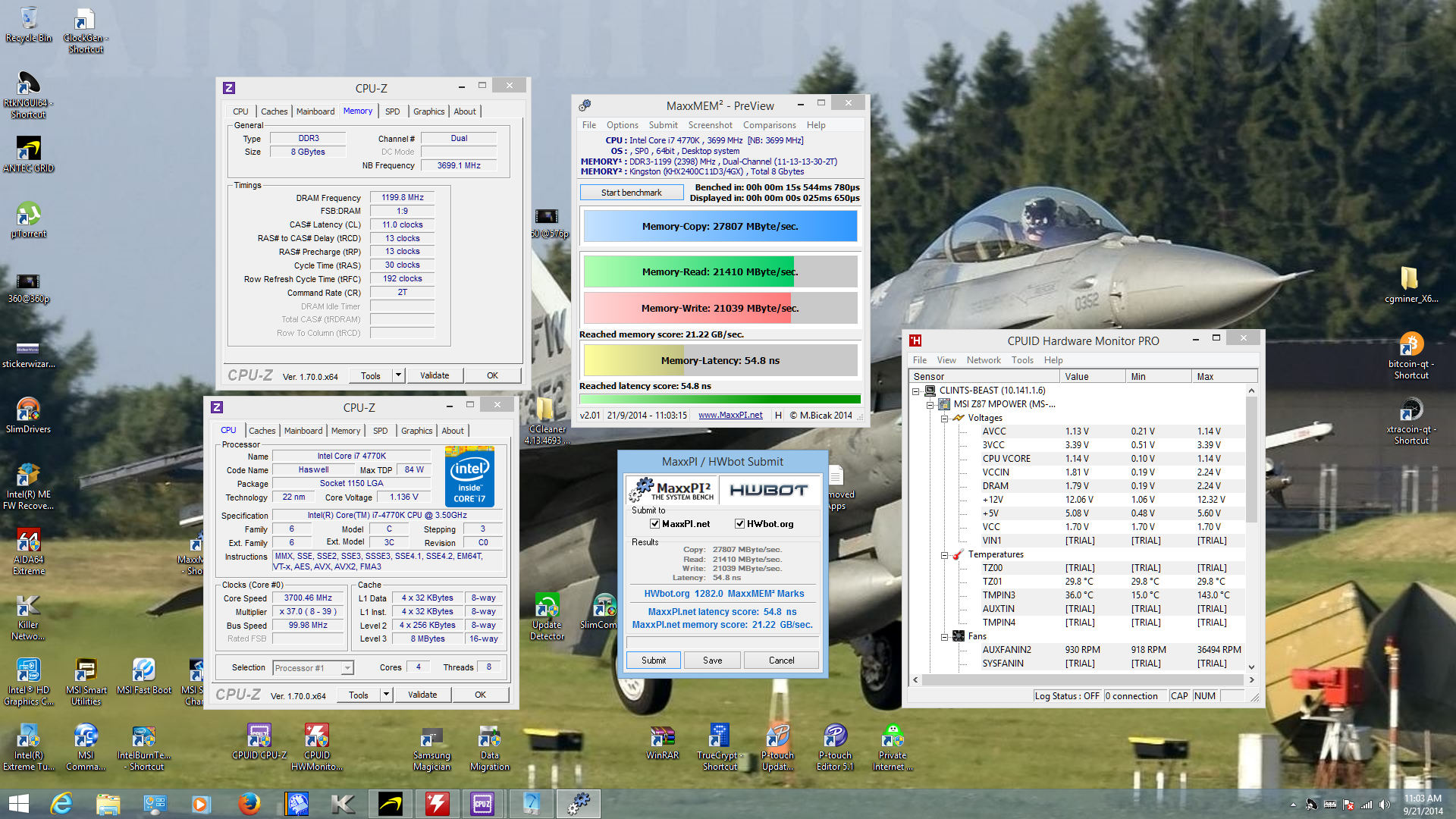Click Validate in the Memory CPU-Z window
Viewport: 1456px width, 819px height.
(435, 375)
